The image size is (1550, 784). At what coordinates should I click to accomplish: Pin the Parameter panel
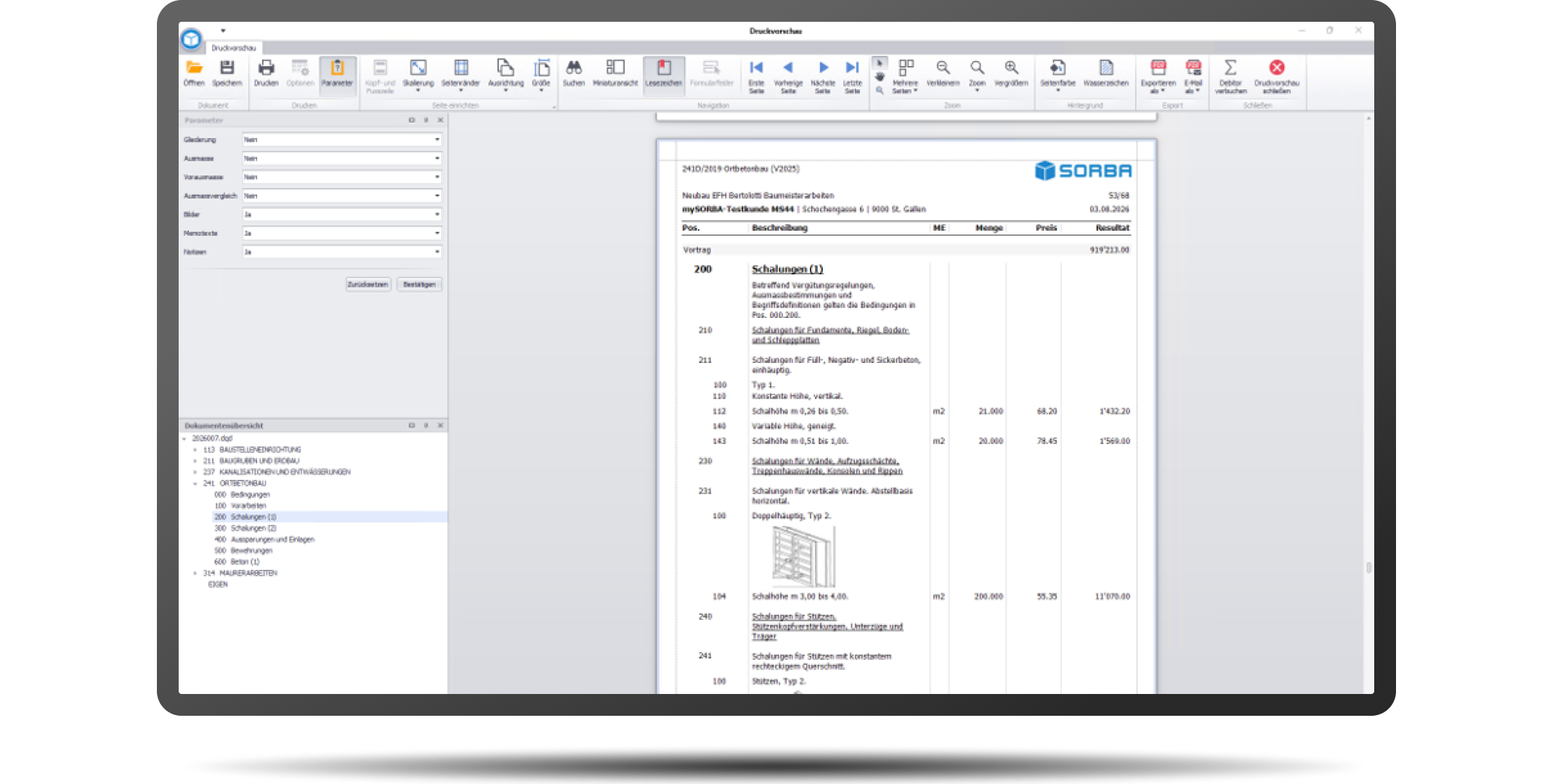[x=426, y=121]
